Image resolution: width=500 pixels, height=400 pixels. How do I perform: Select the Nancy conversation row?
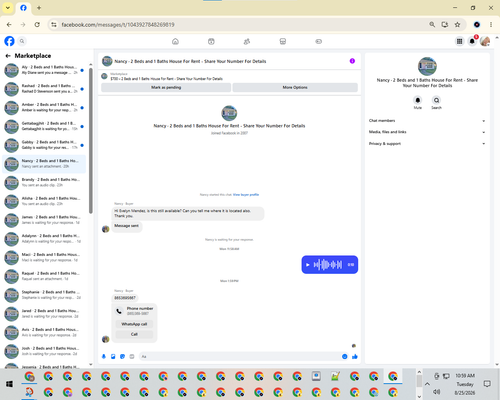[44, 164]
